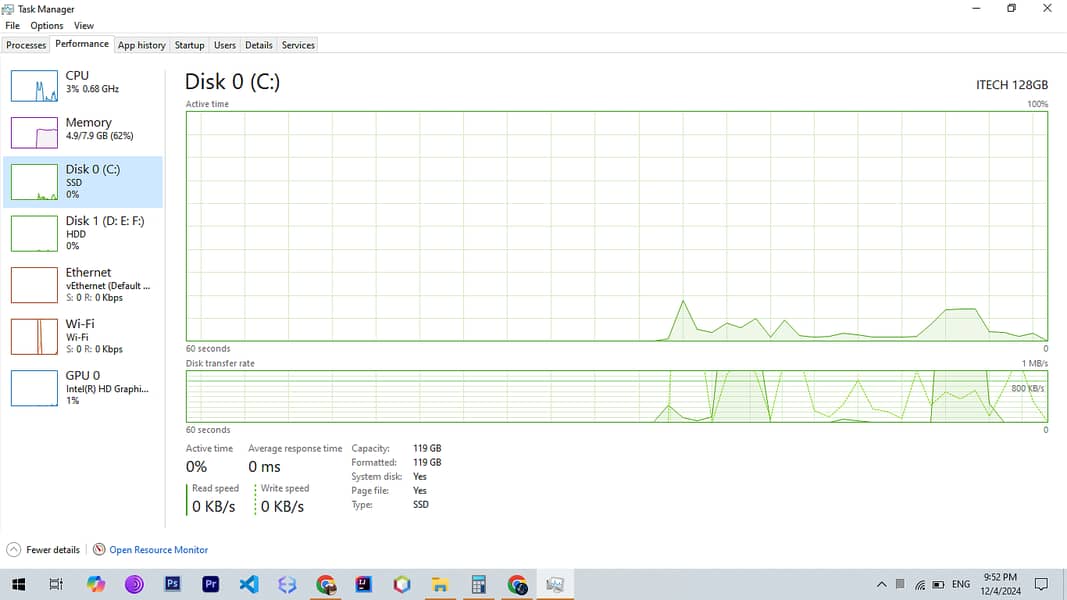Click the Capacity 119 GB value
The height and width of the screenshot is (600, 1067).
[427, 448]
